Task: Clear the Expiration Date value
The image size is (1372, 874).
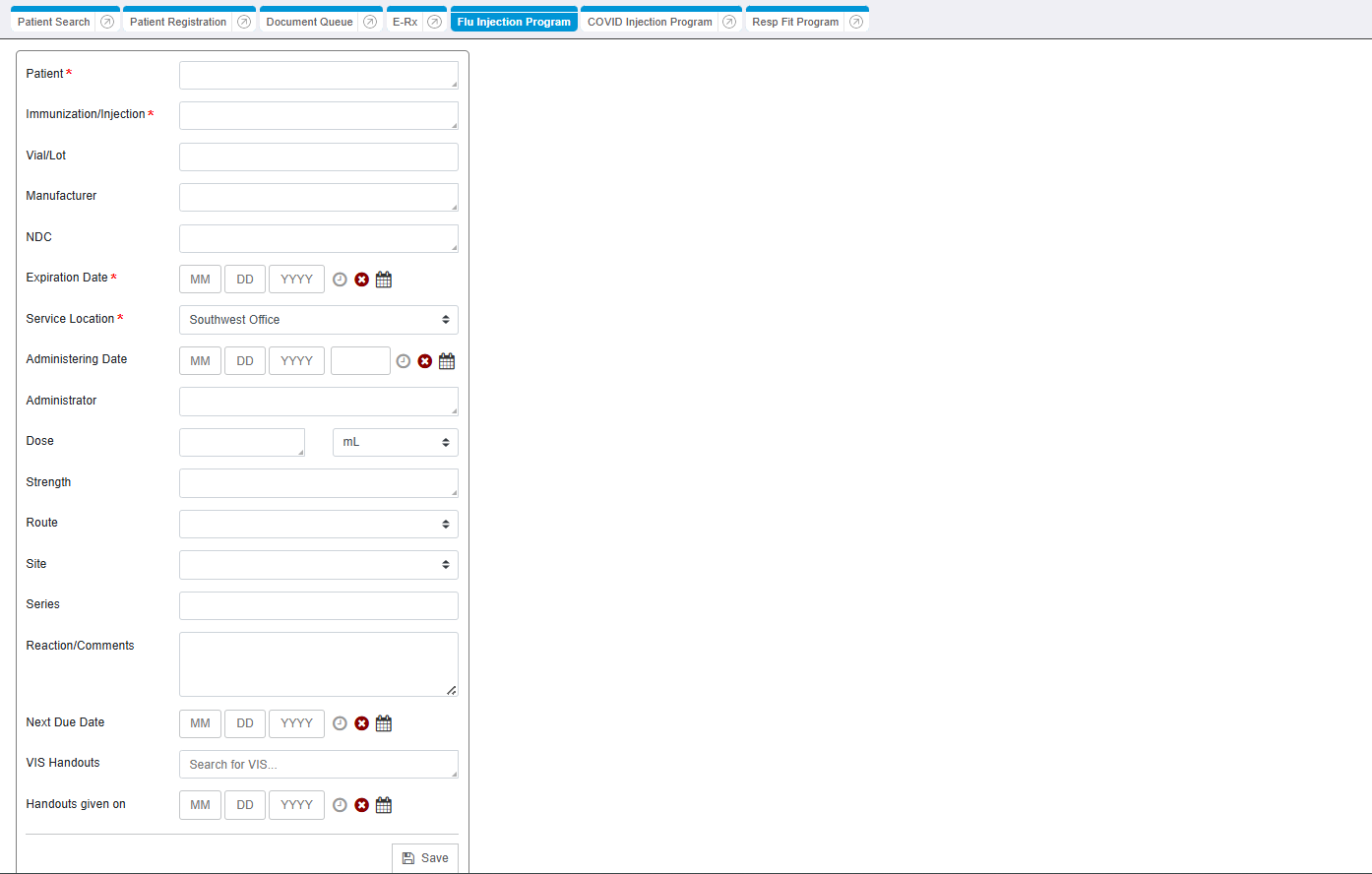Action: pyautogui.click(x=361, y=280)
